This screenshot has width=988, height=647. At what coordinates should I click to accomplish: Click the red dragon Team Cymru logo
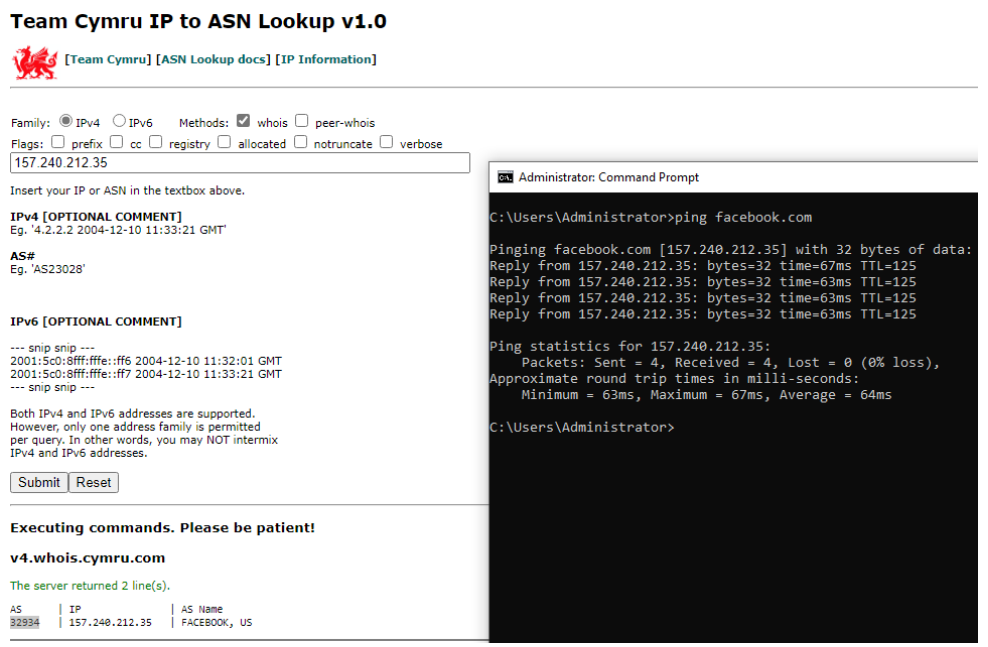point(34,62)
